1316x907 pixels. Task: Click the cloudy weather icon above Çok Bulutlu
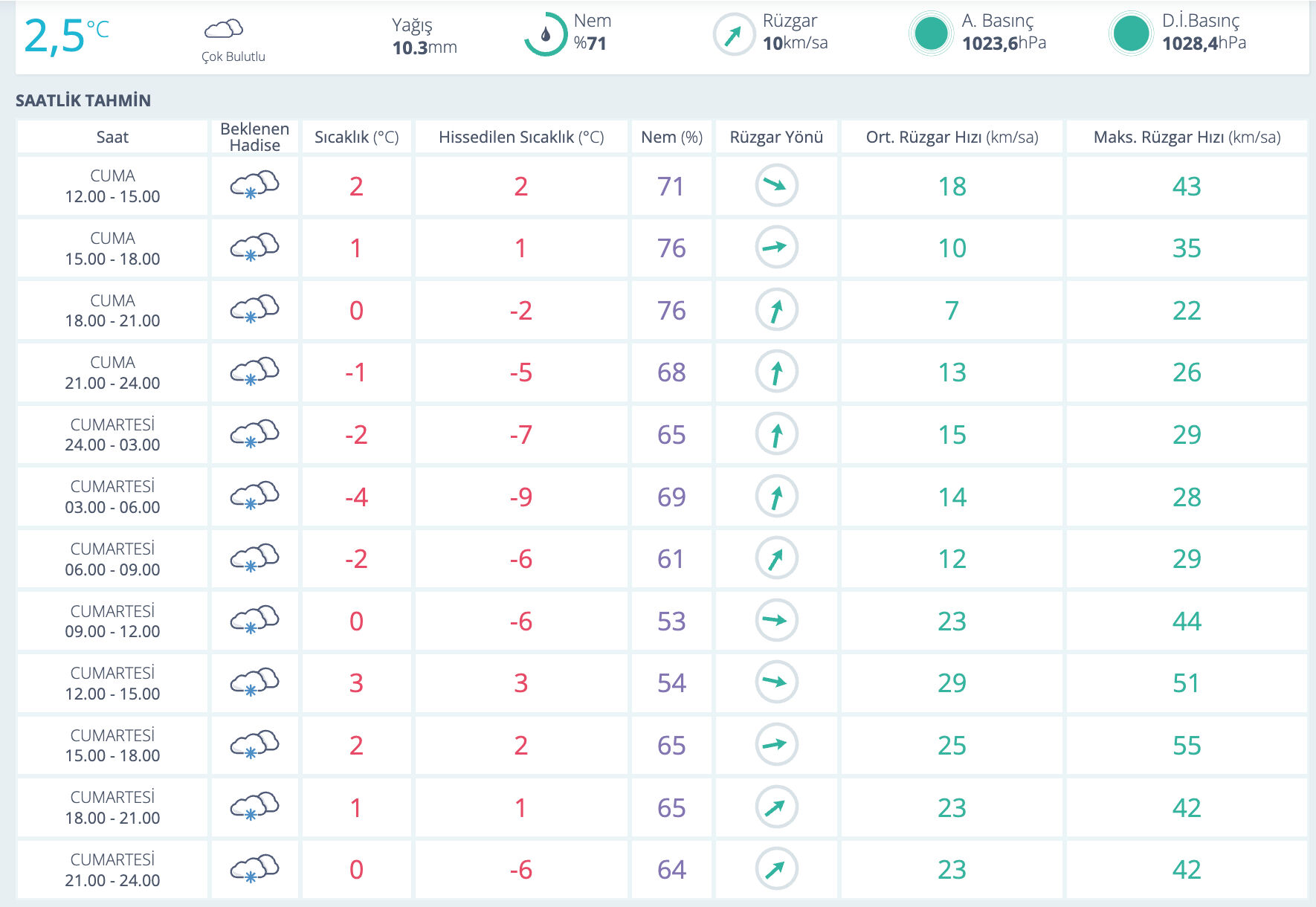click(224, 29)
